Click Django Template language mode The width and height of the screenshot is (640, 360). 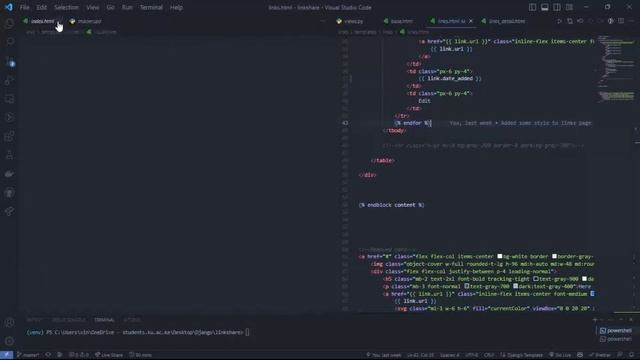point(521,355)
